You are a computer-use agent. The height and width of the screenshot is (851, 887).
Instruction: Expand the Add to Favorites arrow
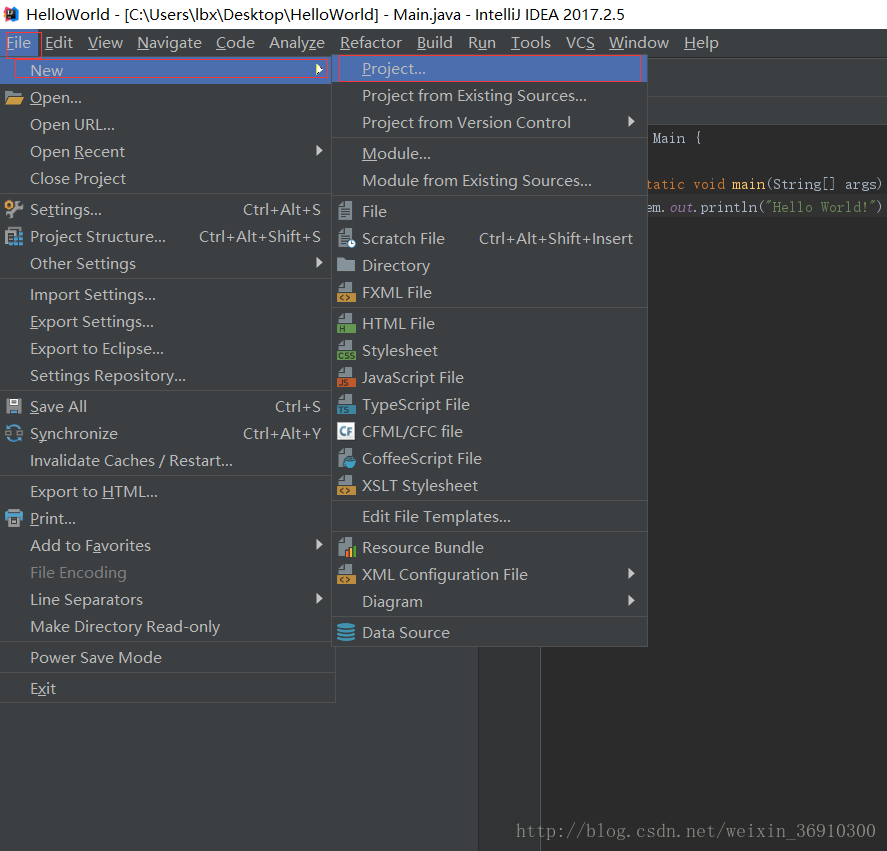319,544
